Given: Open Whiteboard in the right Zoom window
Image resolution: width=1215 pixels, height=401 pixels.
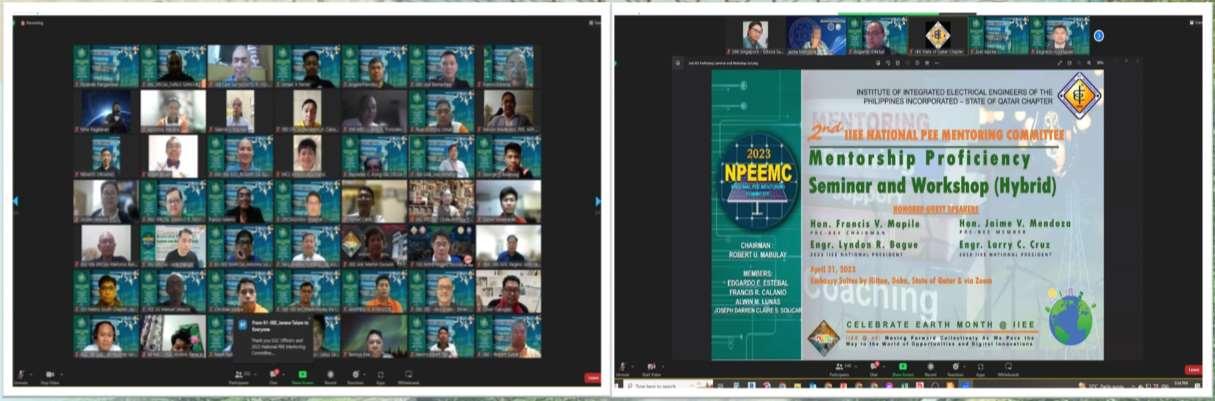Looking at the screenshot, I should (x=1008, y=369).
